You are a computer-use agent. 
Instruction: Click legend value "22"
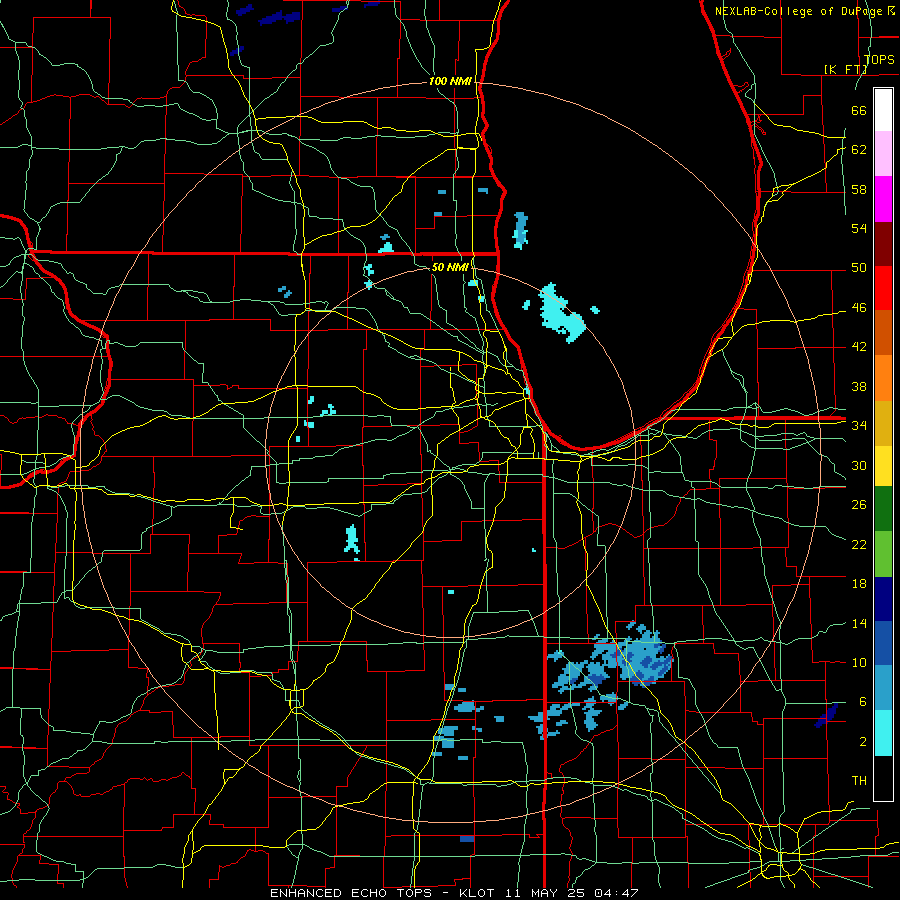pos(859,544)
